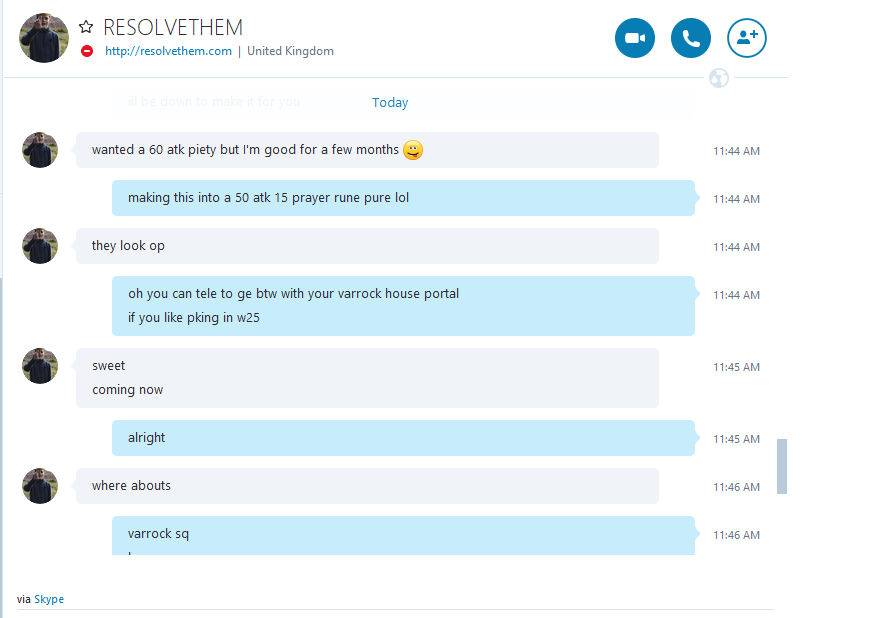Start a video call with RESOLVETHEM
This screenshot has width=890, height=618.
point(635,38)
